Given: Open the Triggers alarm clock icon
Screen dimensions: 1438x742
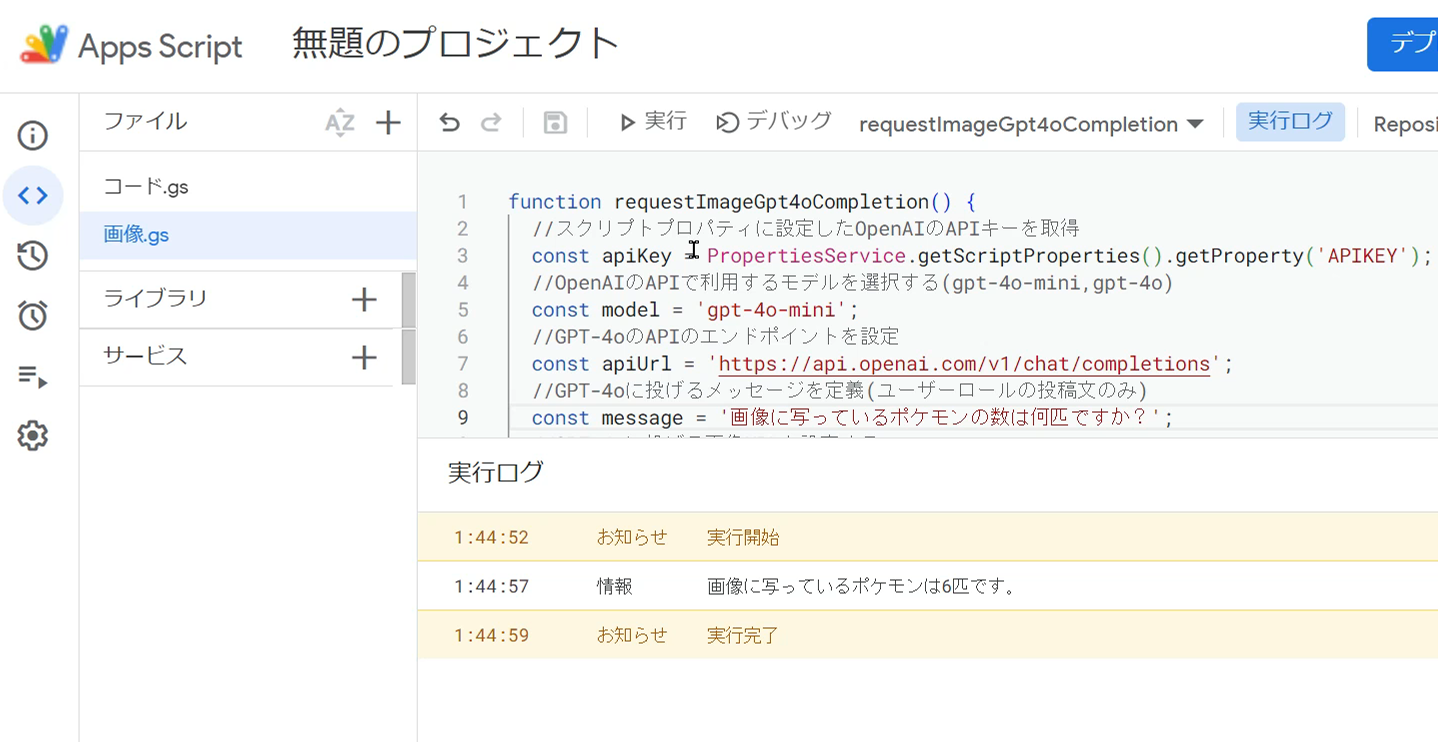Looking at the screenshot, I should click(33, 315).
